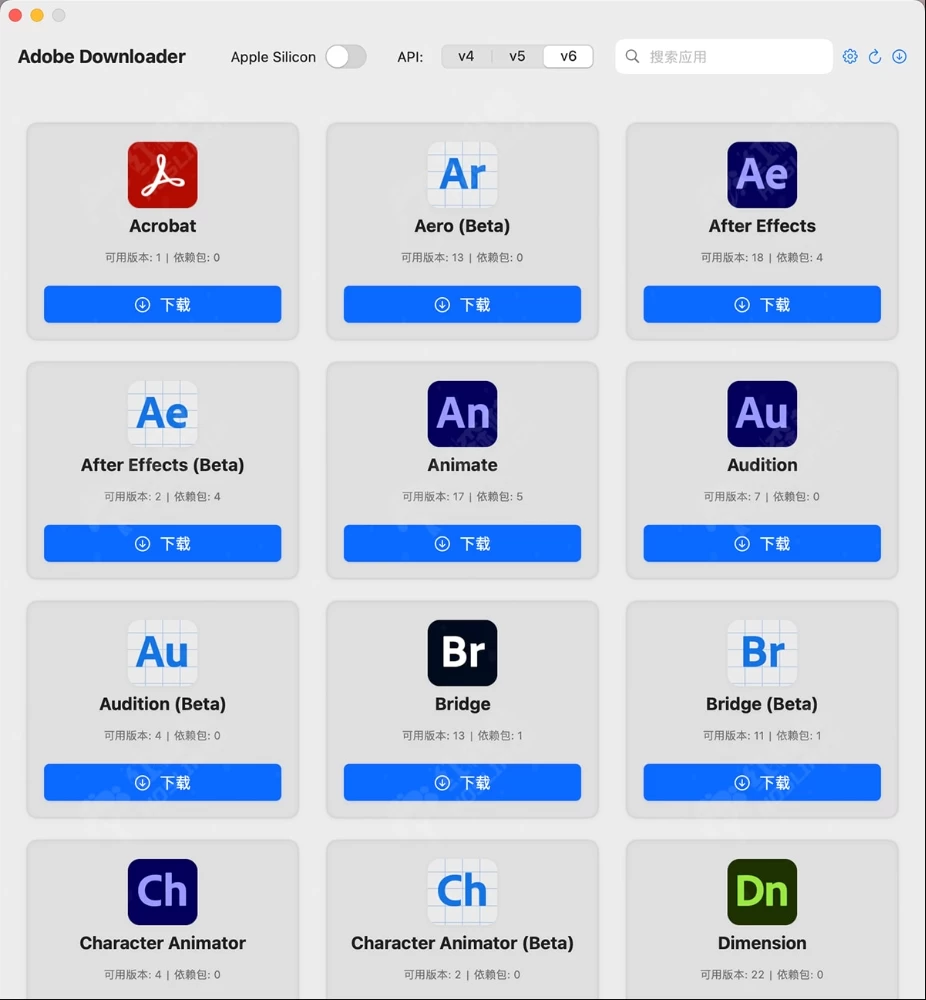Click Dimension's 可用版本: 22 info line
The height and width of the screenshot is (1000, 926).
click(762, 975)
